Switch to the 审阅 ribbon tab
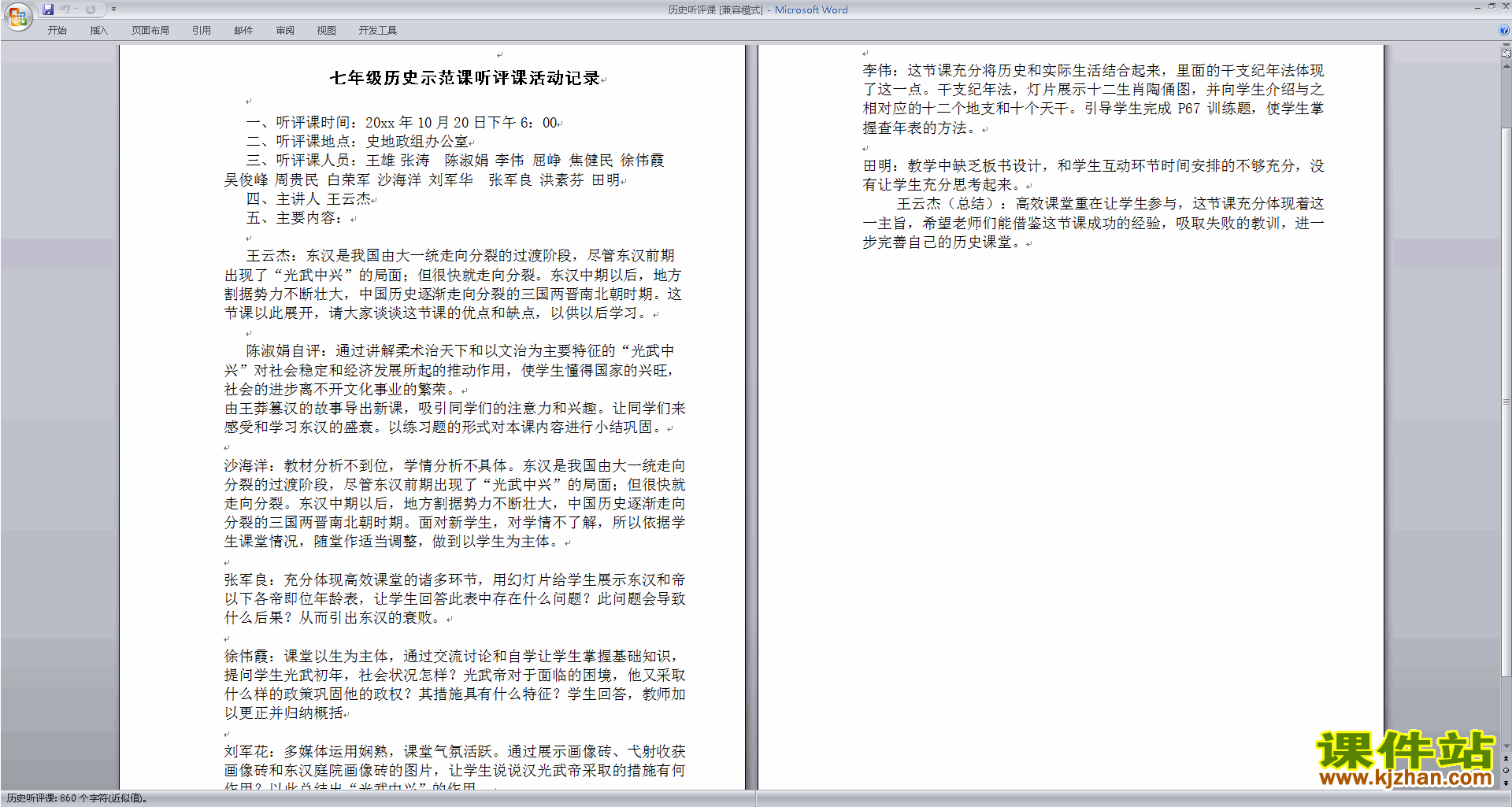Viewport: 1512px width, 807px height. pyautogui.click(x=285, y=31)
